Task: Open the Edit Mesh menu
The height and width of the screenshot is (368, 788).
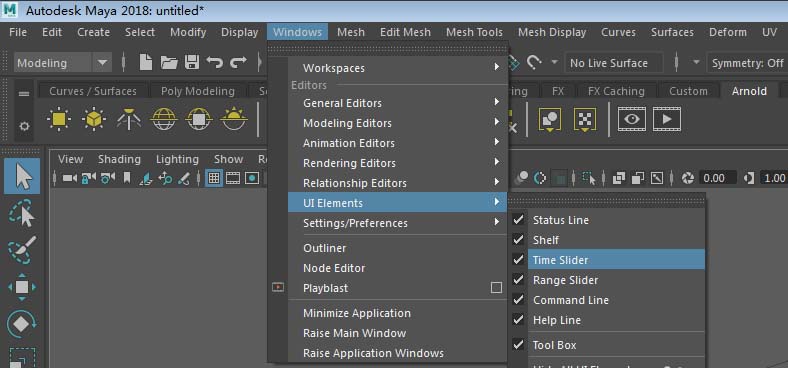Action: (x=405, y=32)
